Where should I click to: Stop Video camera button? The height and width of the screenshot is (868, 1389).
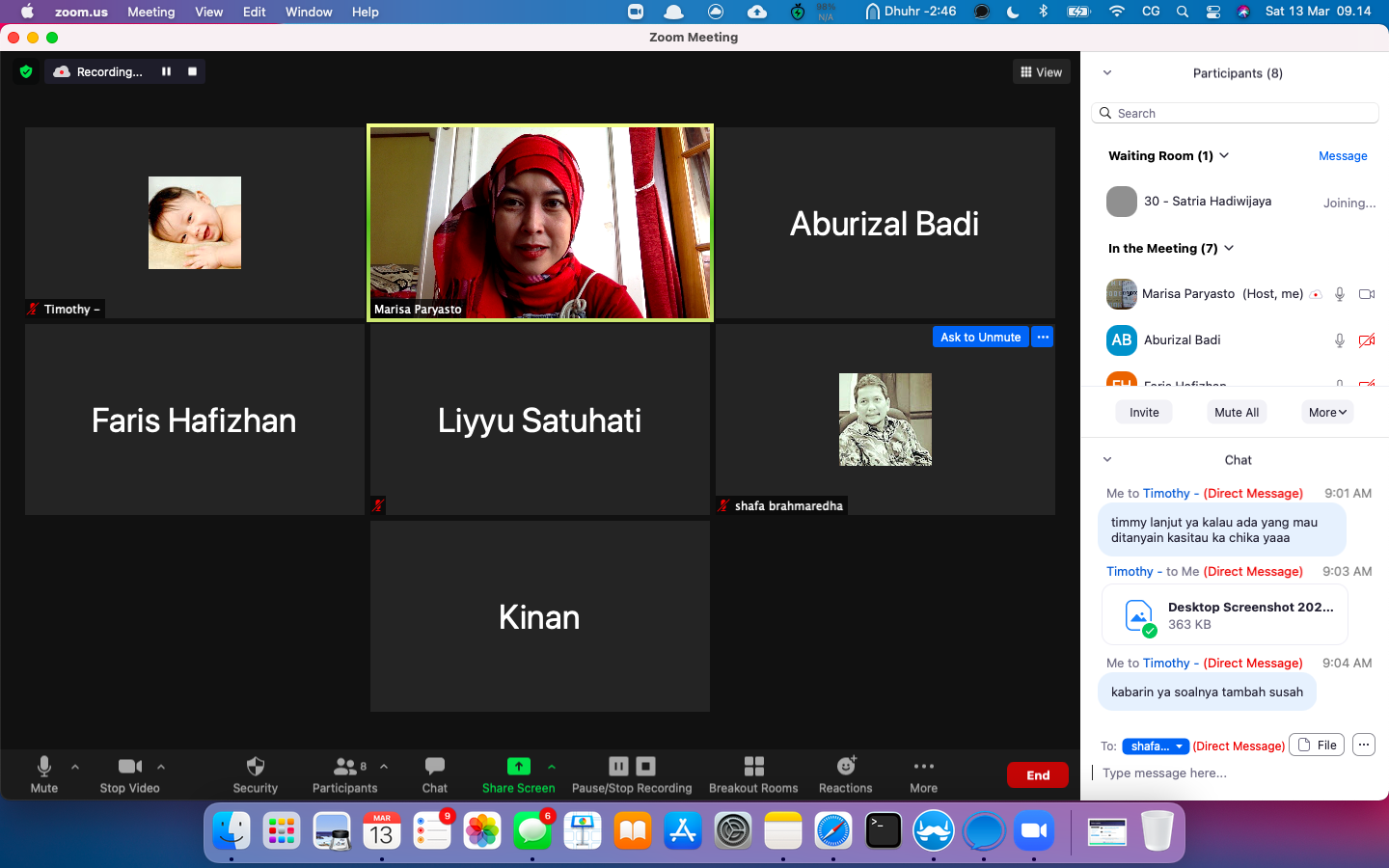(x=130, y=774)
